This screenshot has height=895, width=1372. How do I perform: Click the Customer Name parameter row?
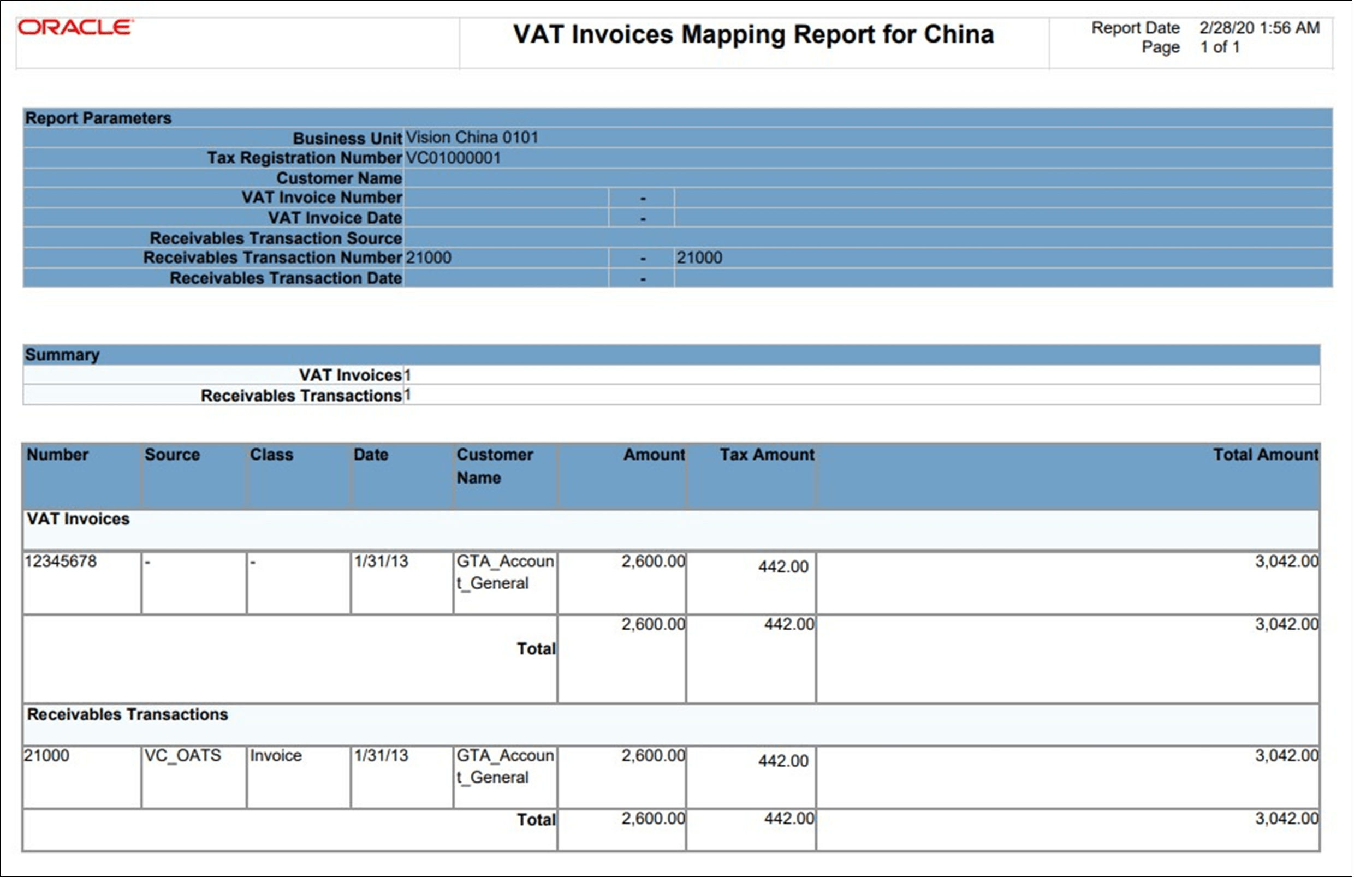coord(340,178)
